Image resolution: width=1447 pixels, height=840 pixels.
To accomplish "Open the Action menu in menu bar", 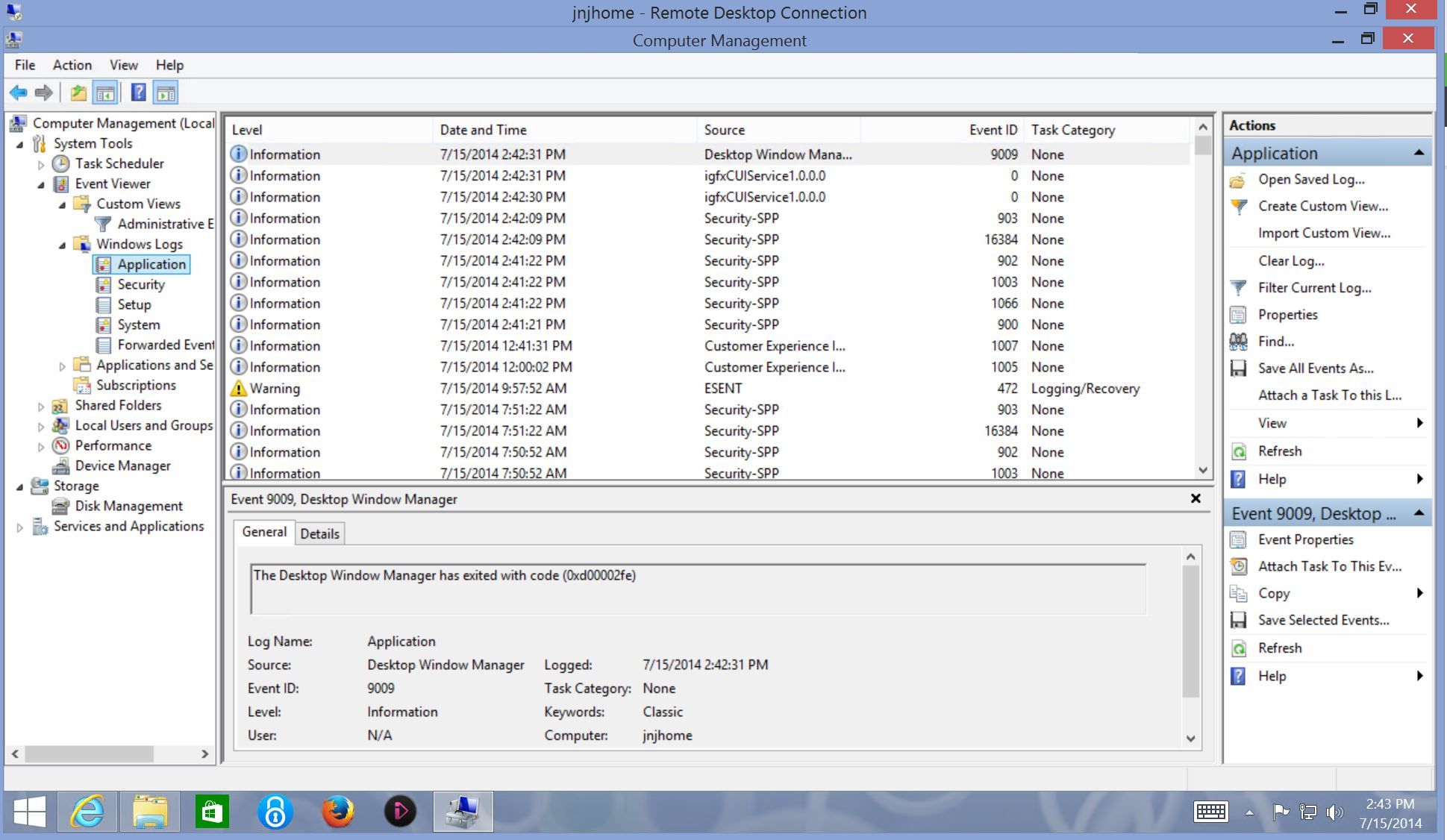I will click(x=72, y=65).
